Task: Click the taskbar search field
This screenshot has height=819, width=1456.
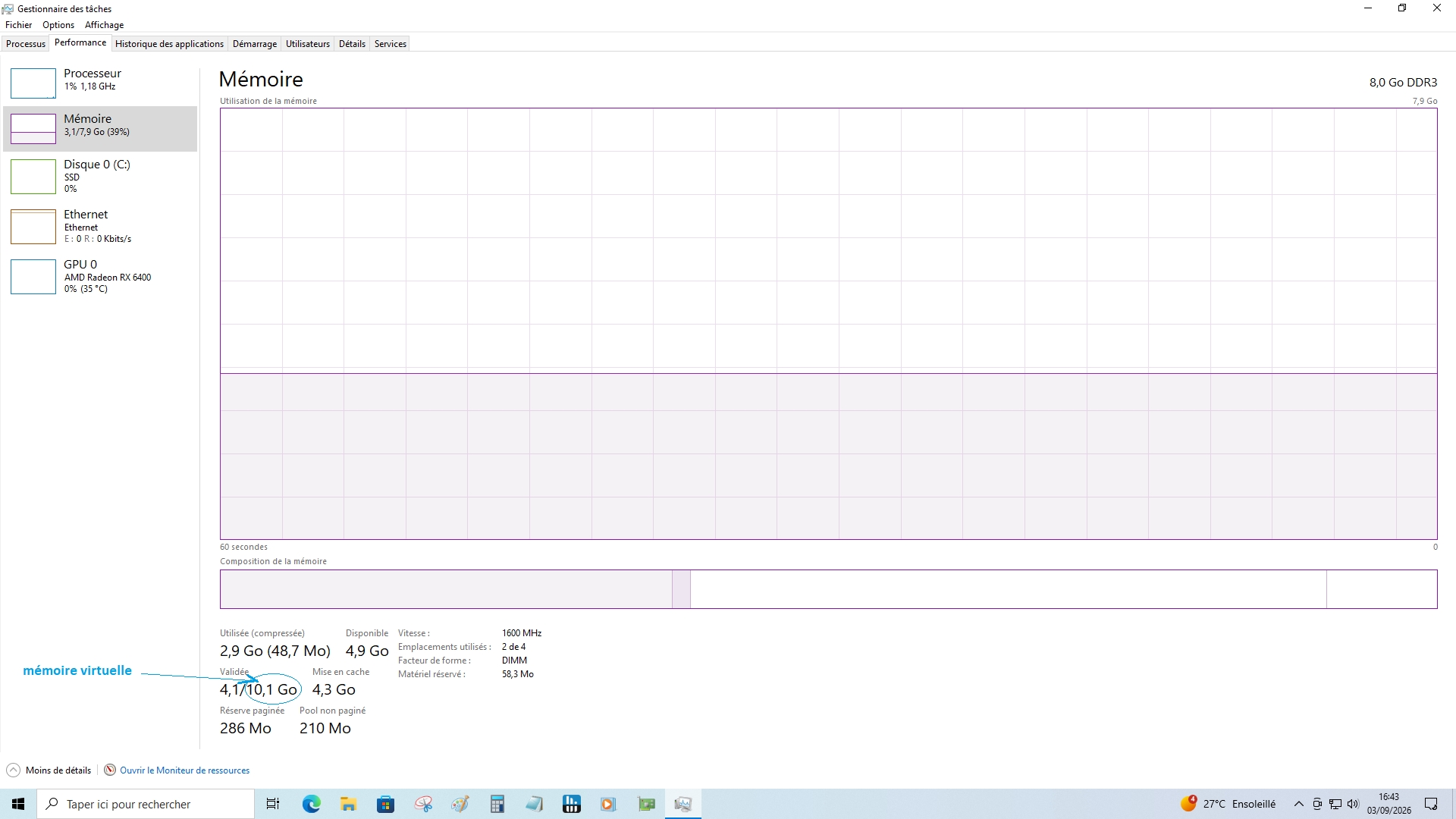Action: [146, 804]
